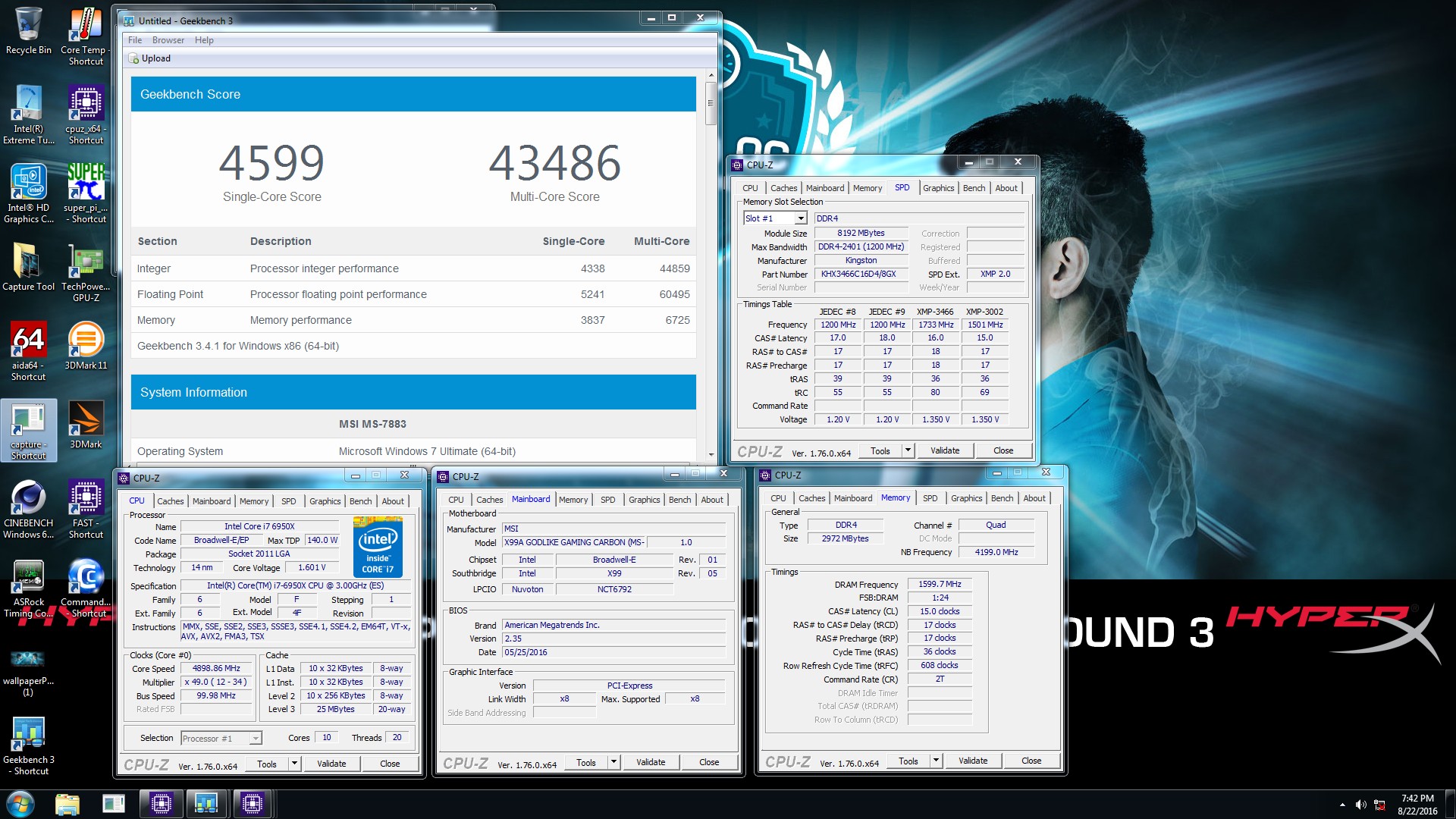The height and width of the screenshot is (819, 1456).
Task: Expand Tools dropdown arrow in Memory CPU-Z window
Action: pyautogui.click(x=936, y=761)
